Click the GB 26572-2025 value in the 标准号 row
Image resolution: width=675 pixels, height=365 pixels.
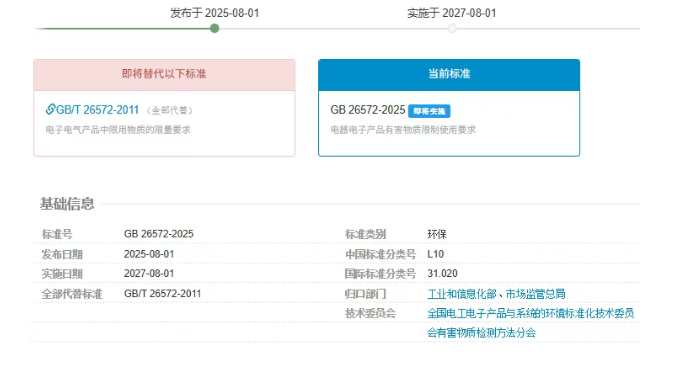pyautogui.click(x=159, y=234)
